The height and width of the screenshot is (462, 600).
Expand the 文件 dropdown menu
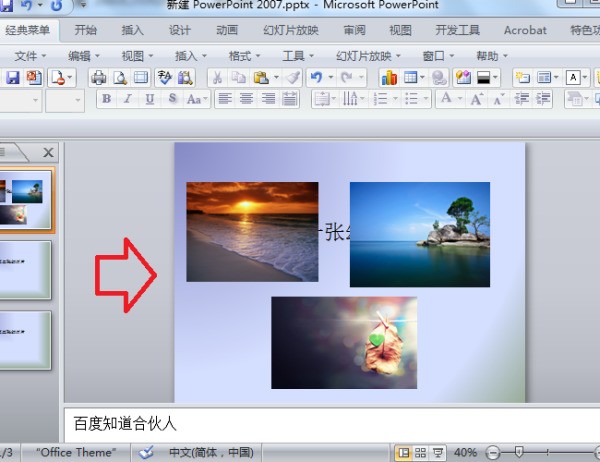(x=31, y=56)
